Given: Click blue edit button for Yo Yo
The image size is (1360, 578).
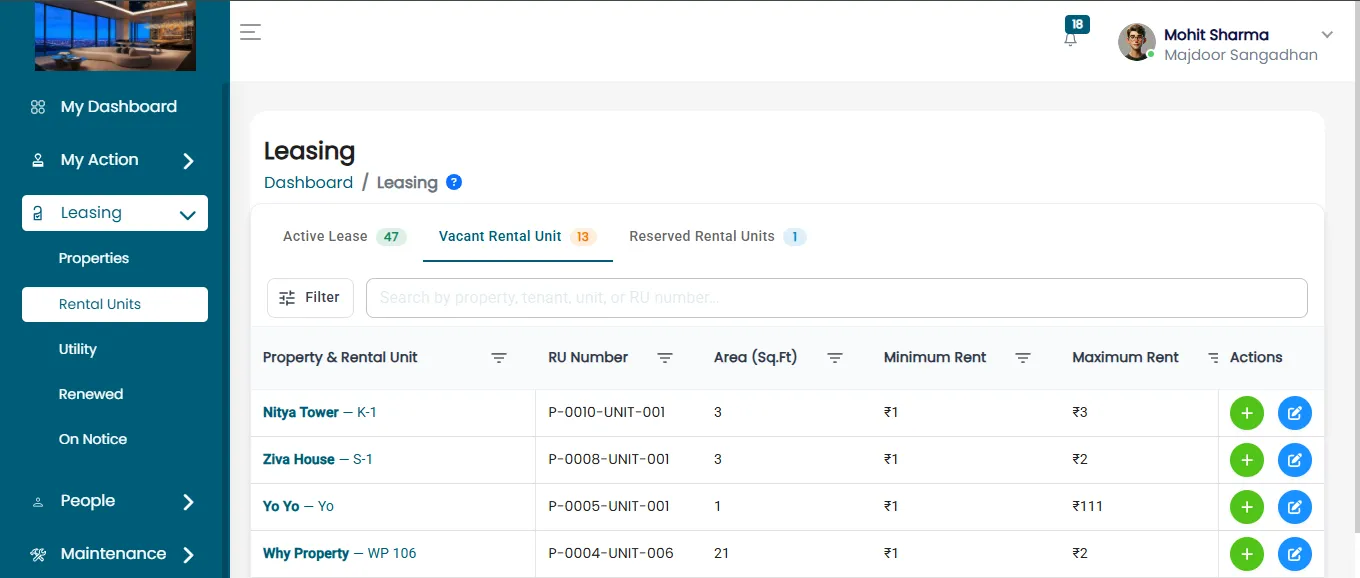Looking at the screenshot, I should tap(1295, 507).
